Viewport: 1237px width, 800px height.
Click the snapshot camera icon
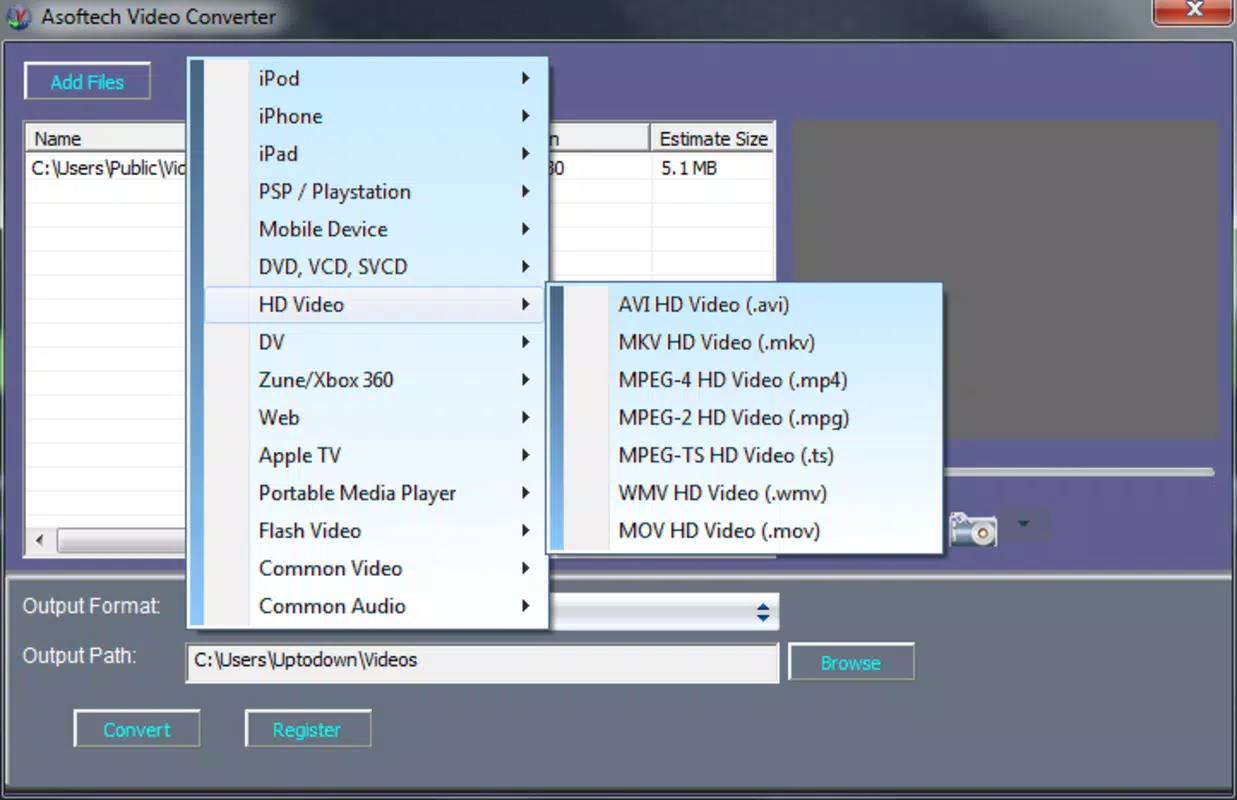point(973,528)
